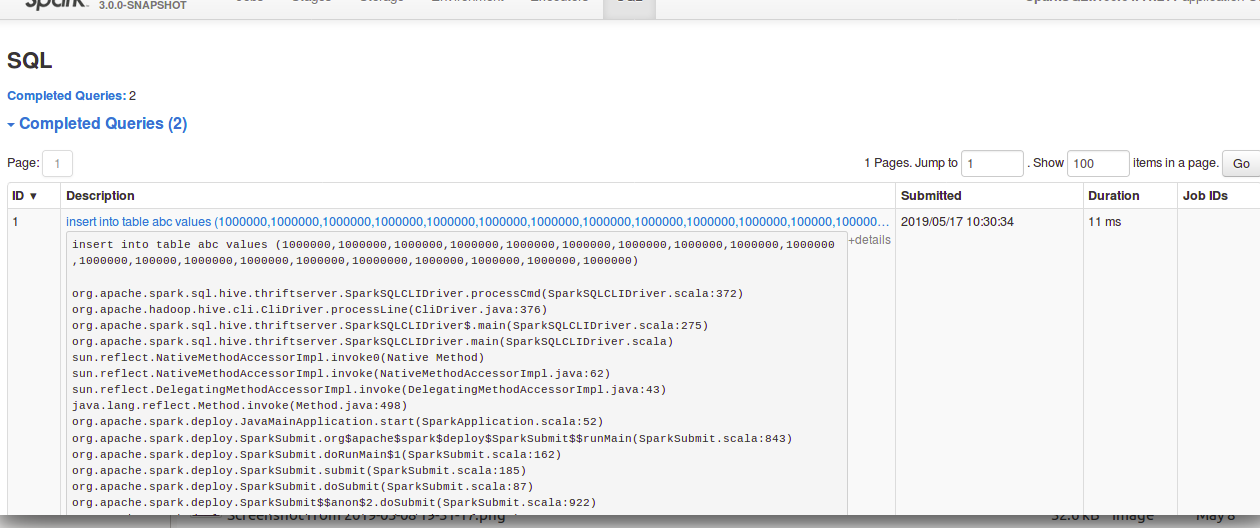Select the 11 ms duration value
This screenshot has width=1260, height=528.
(1104, 222)
